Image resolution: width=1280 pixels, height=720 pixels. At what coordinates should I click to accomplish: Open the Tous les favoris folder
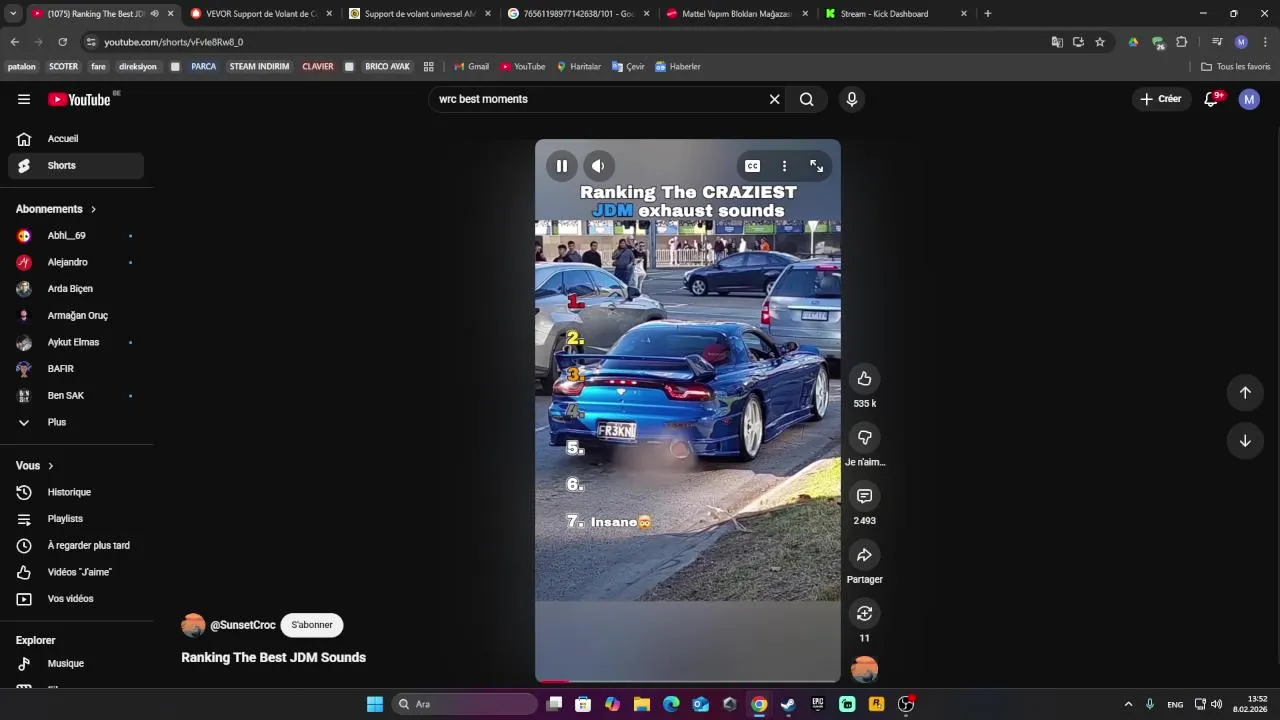click(1236, 67)
